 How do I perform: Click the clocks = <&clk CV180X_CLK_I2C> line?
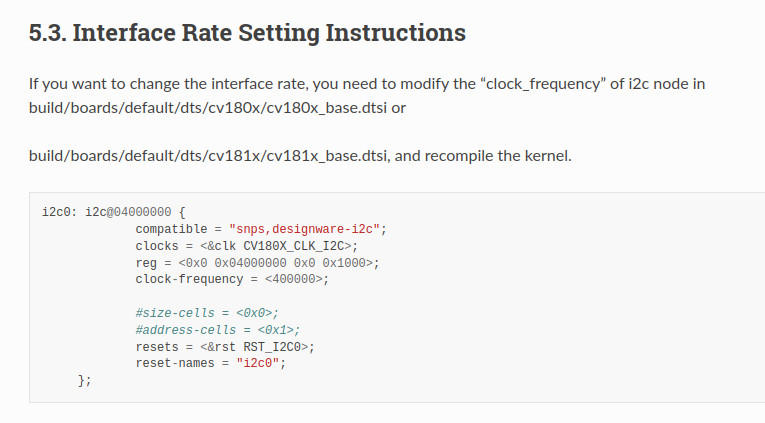click(x=246, y=246)
